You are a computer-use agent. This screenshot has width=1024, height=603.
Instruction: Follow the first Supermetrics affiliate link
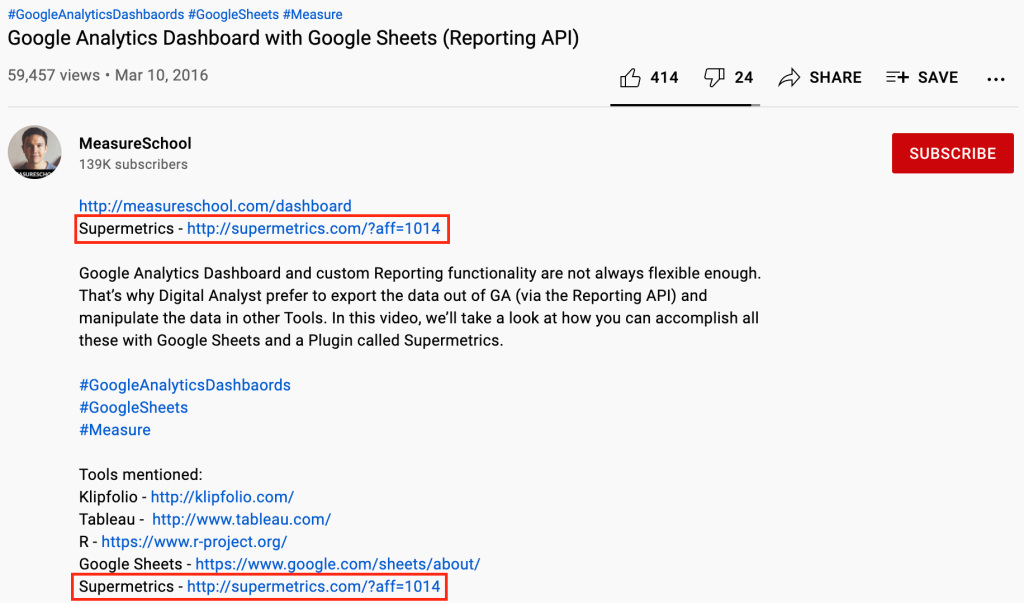313,229
